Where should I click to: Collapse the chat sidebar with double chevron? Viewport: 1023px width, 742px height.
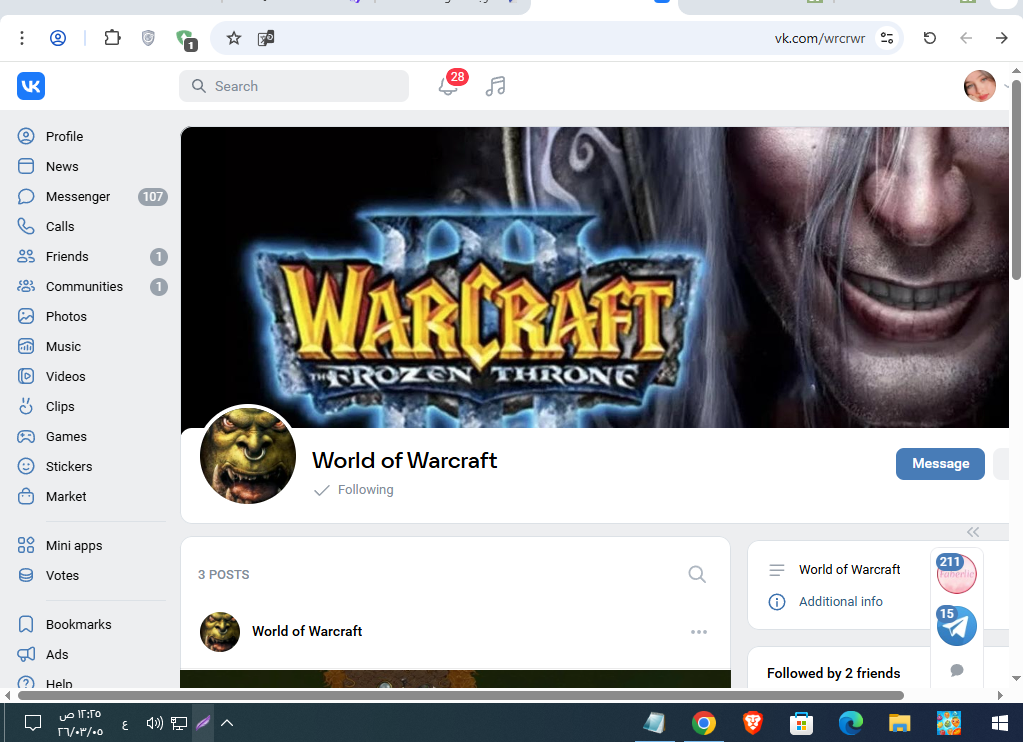[x=973, y=532]
